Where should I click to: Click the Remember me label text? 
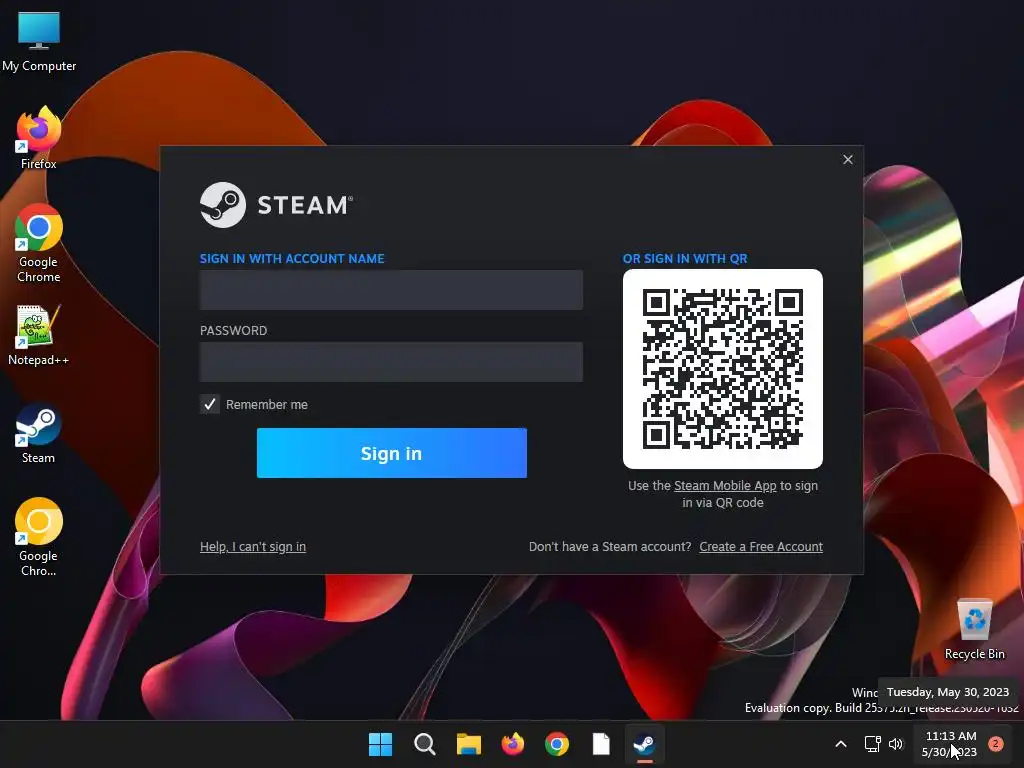pyautogui.click(x=266, y=405)
